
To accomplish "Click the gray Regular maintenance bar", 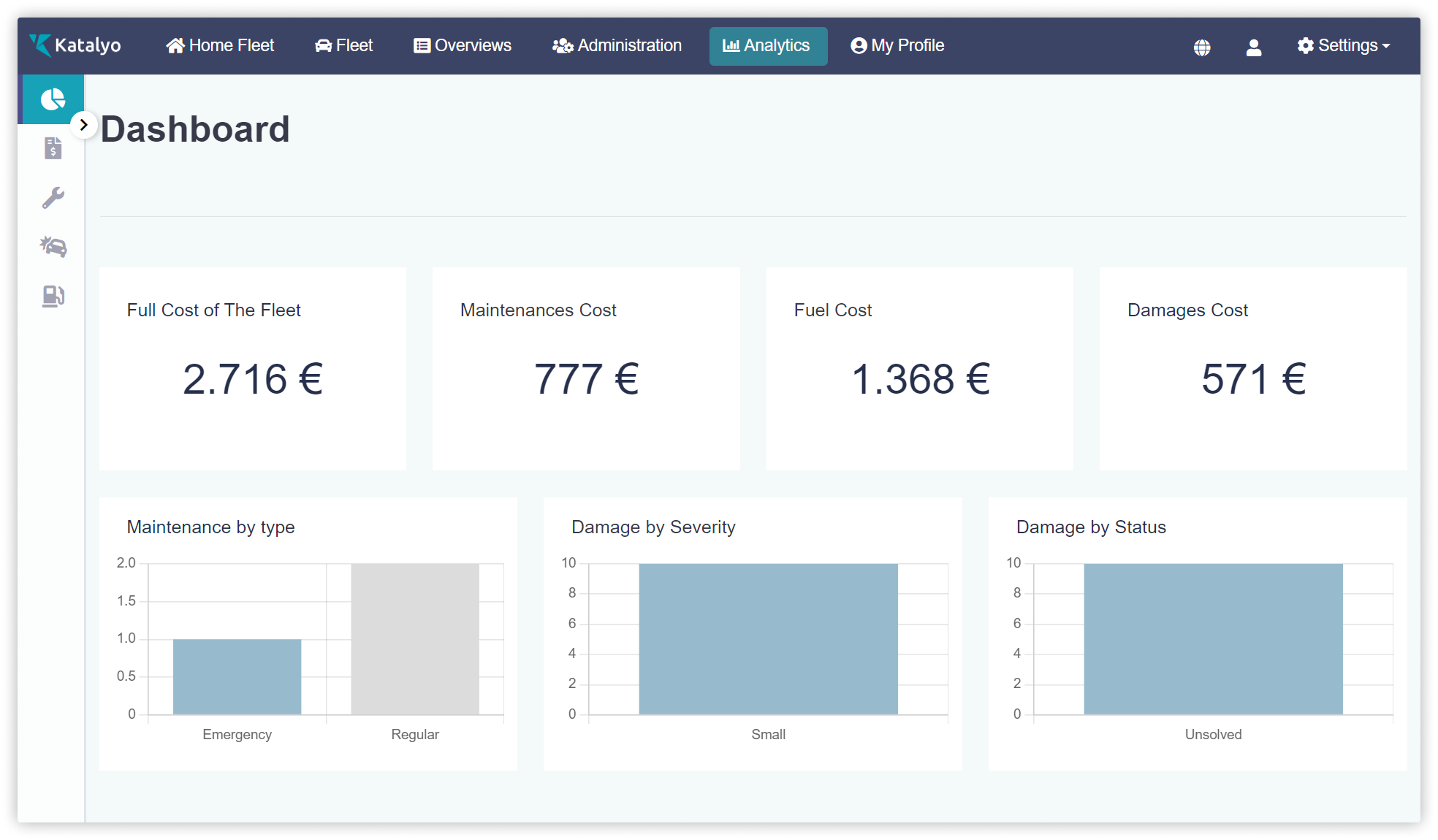I will point(415,638).
